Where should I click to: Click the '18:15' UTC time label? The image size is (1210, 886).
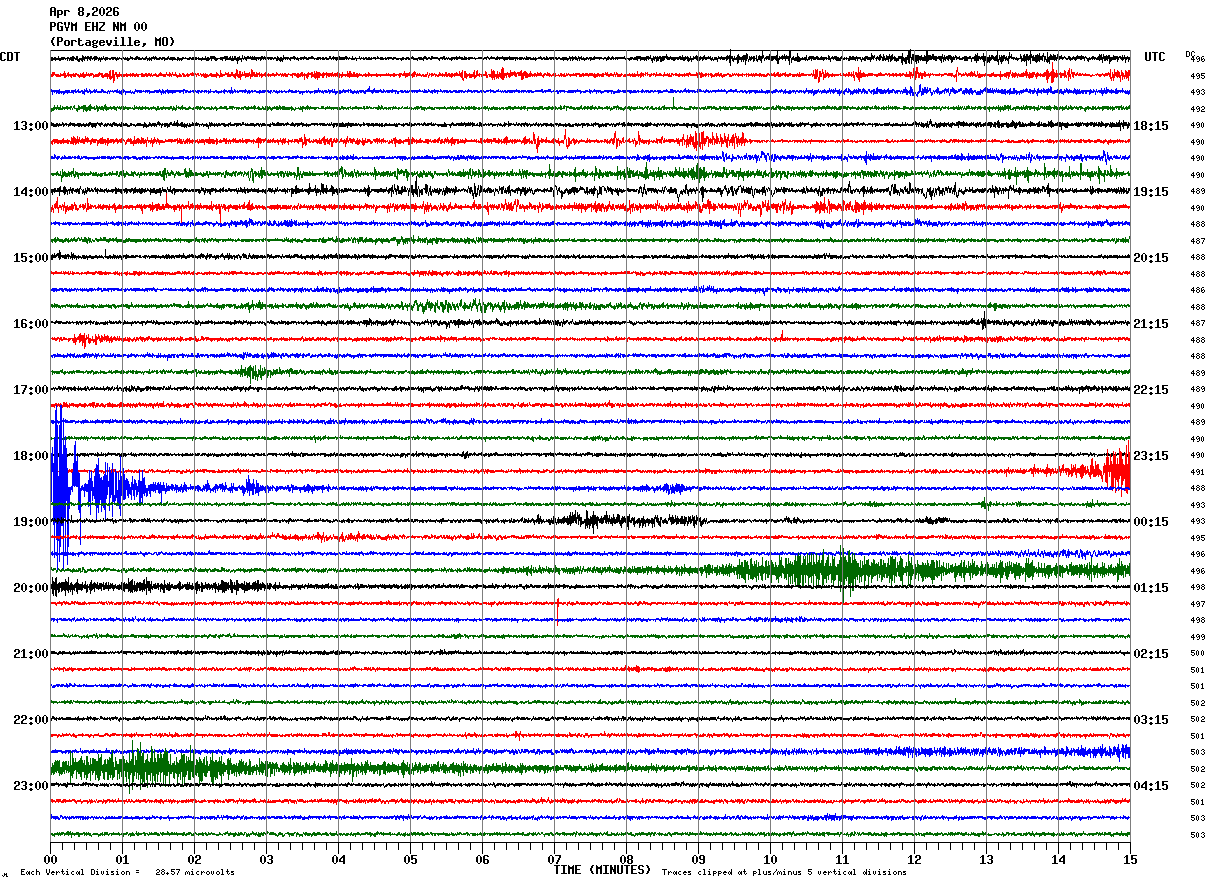1151,126
